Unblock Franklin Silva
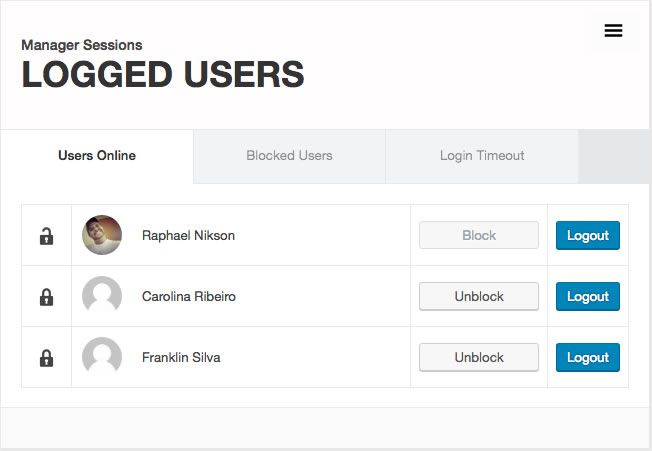This screenshot has width=652, height=451. pyautogui.click(x=479, y=357)
